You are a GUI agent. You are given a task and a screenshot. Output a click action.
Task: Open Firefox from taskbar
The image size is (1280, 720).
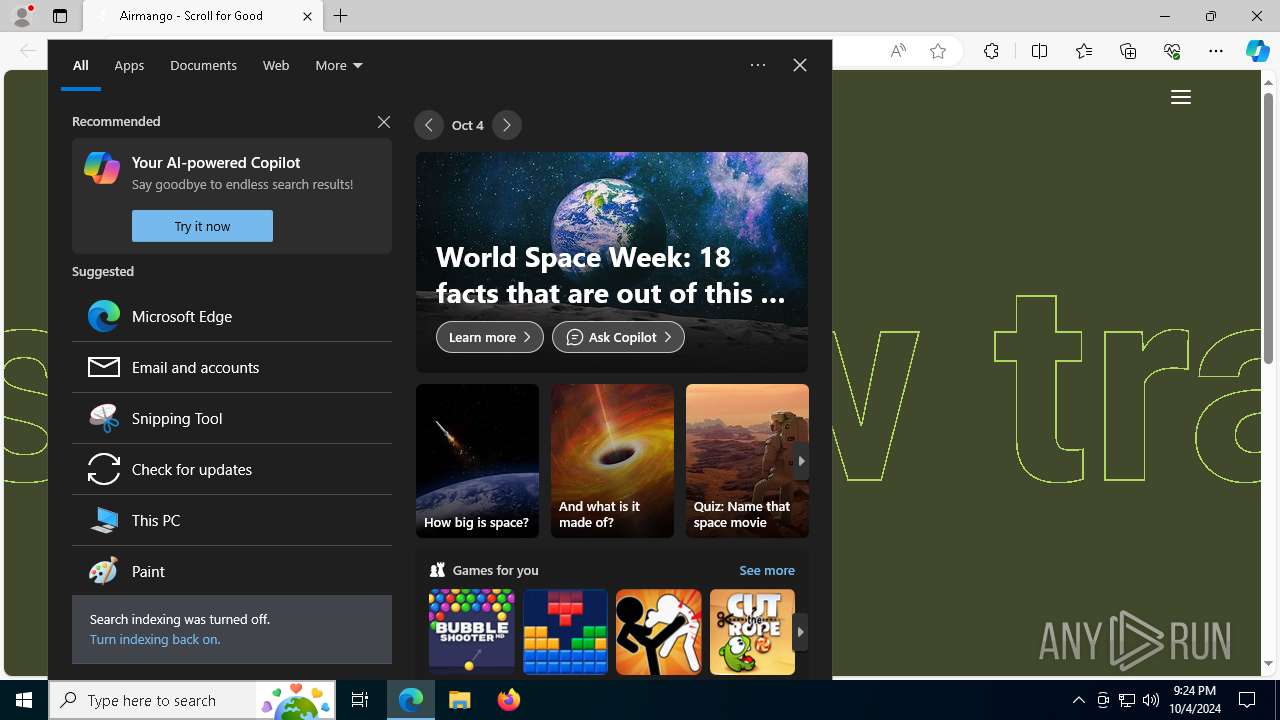509,700
